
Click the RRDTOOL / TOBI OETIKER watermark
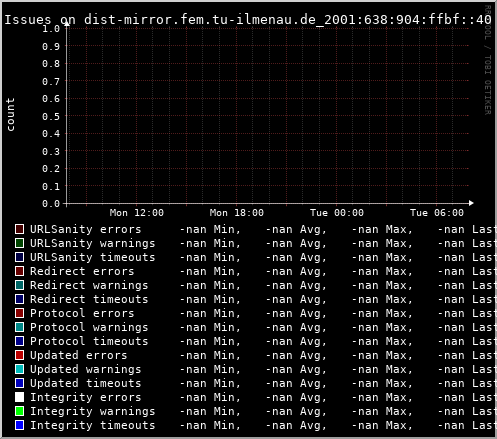488,60
